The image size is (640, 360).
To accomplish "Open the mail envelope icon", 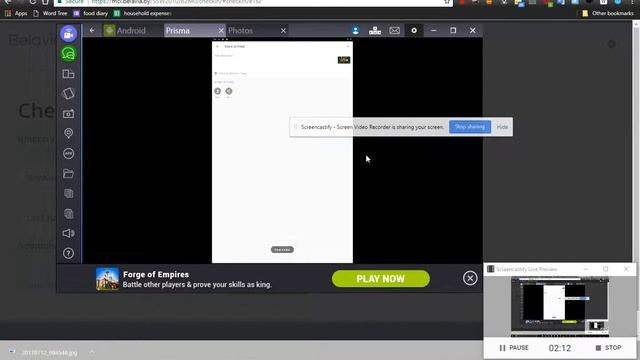I will pyautogui.click(x=394, y=31).
